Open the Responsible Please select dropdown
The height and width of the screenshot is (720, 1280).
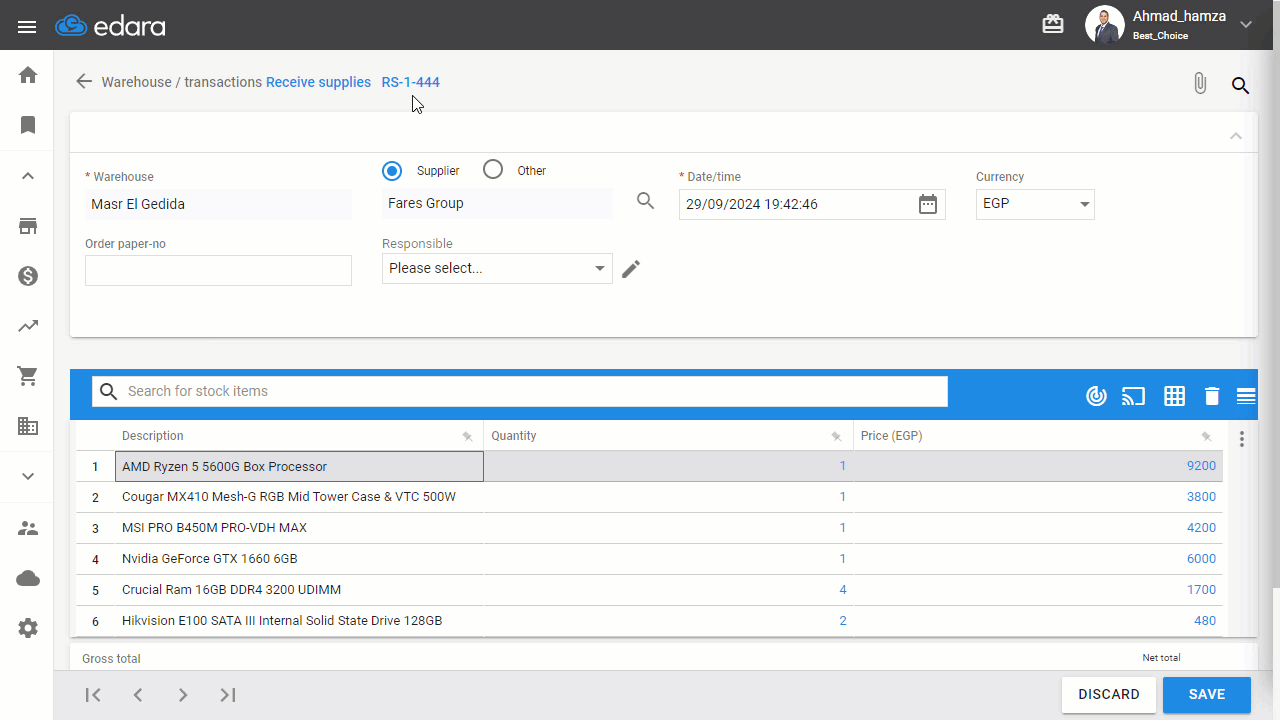tap(497, 268)
